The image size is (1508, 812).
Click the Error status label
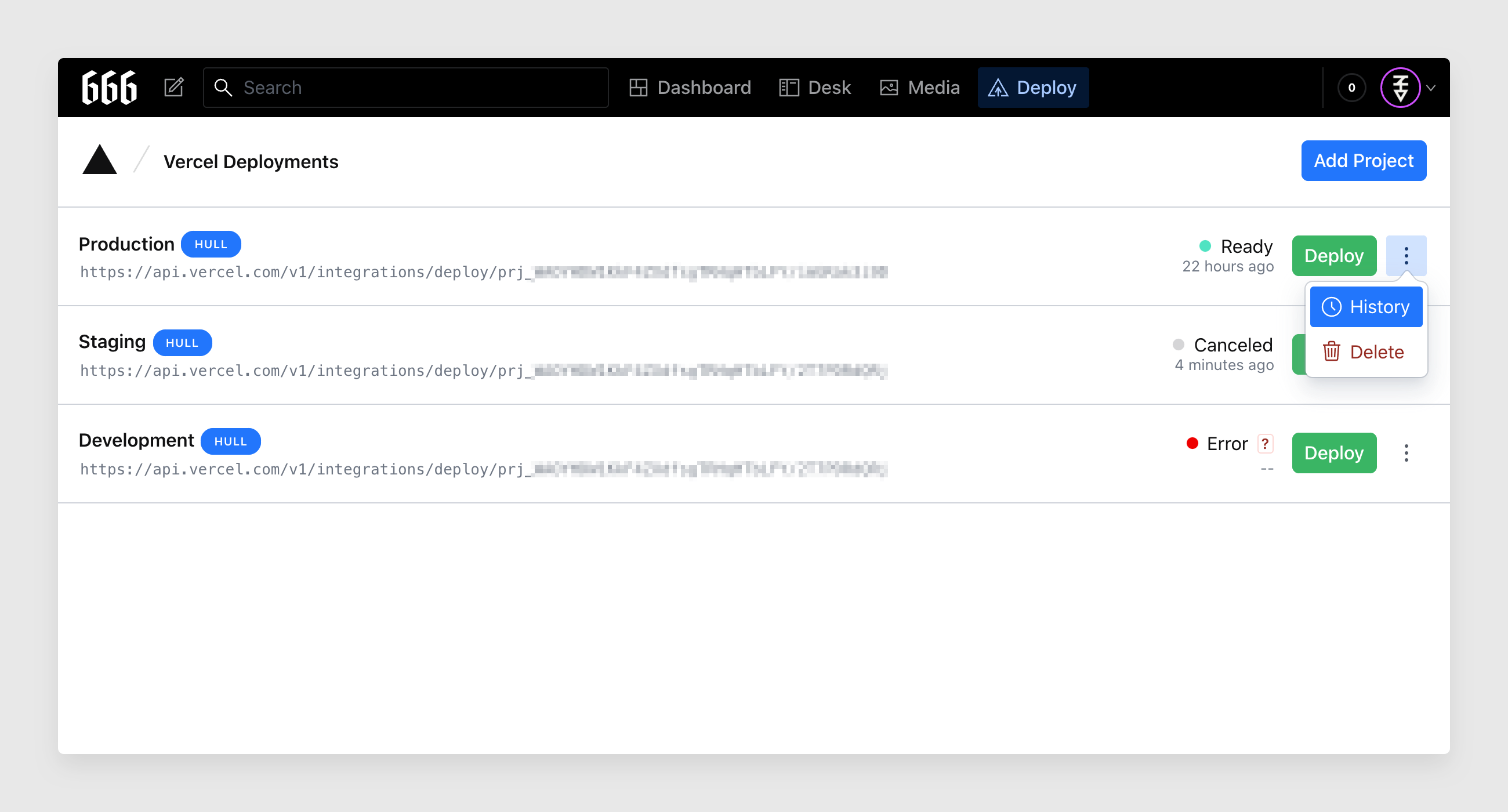point(1227,444)
